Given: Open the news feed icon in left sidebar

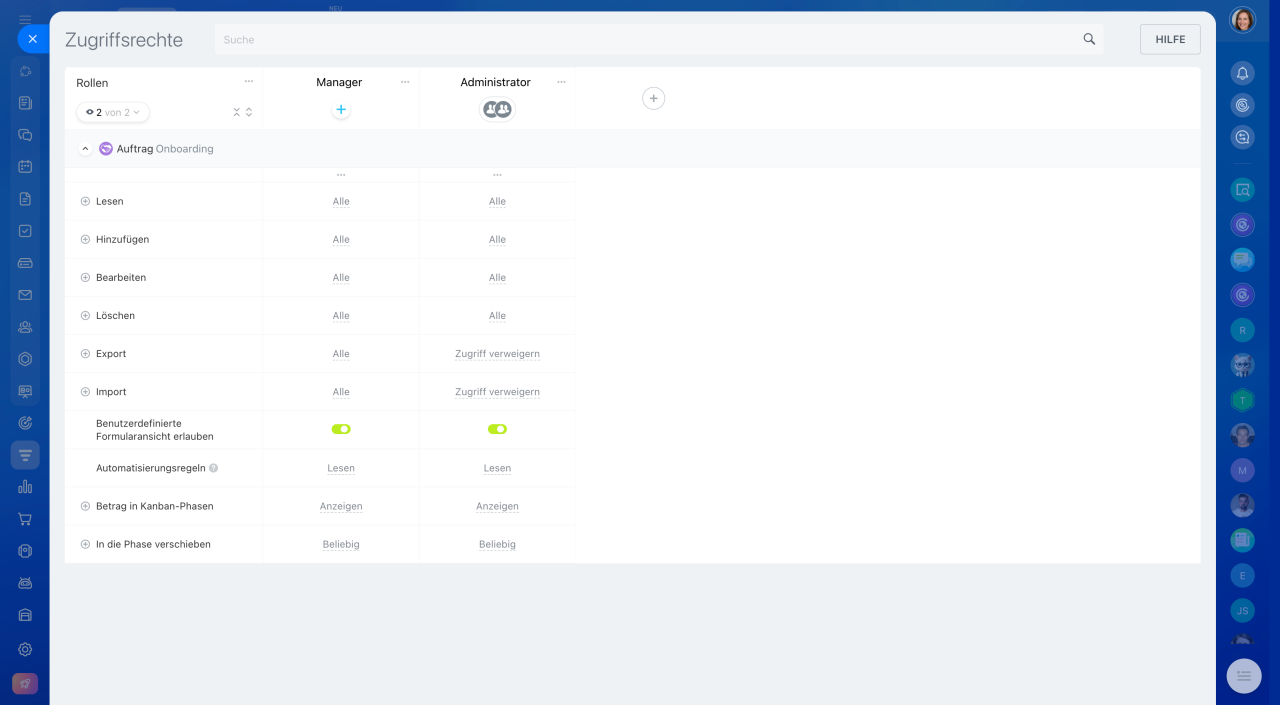Looking at the screenshot, I should 25,103.
